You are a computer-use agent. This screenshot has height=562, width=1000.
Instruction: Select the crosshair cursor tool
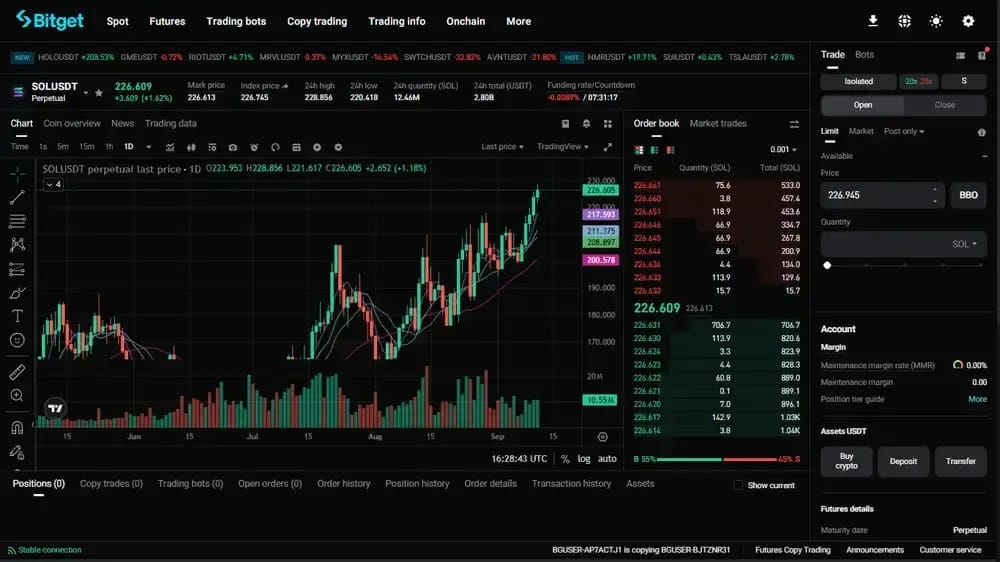coord(17,173)
